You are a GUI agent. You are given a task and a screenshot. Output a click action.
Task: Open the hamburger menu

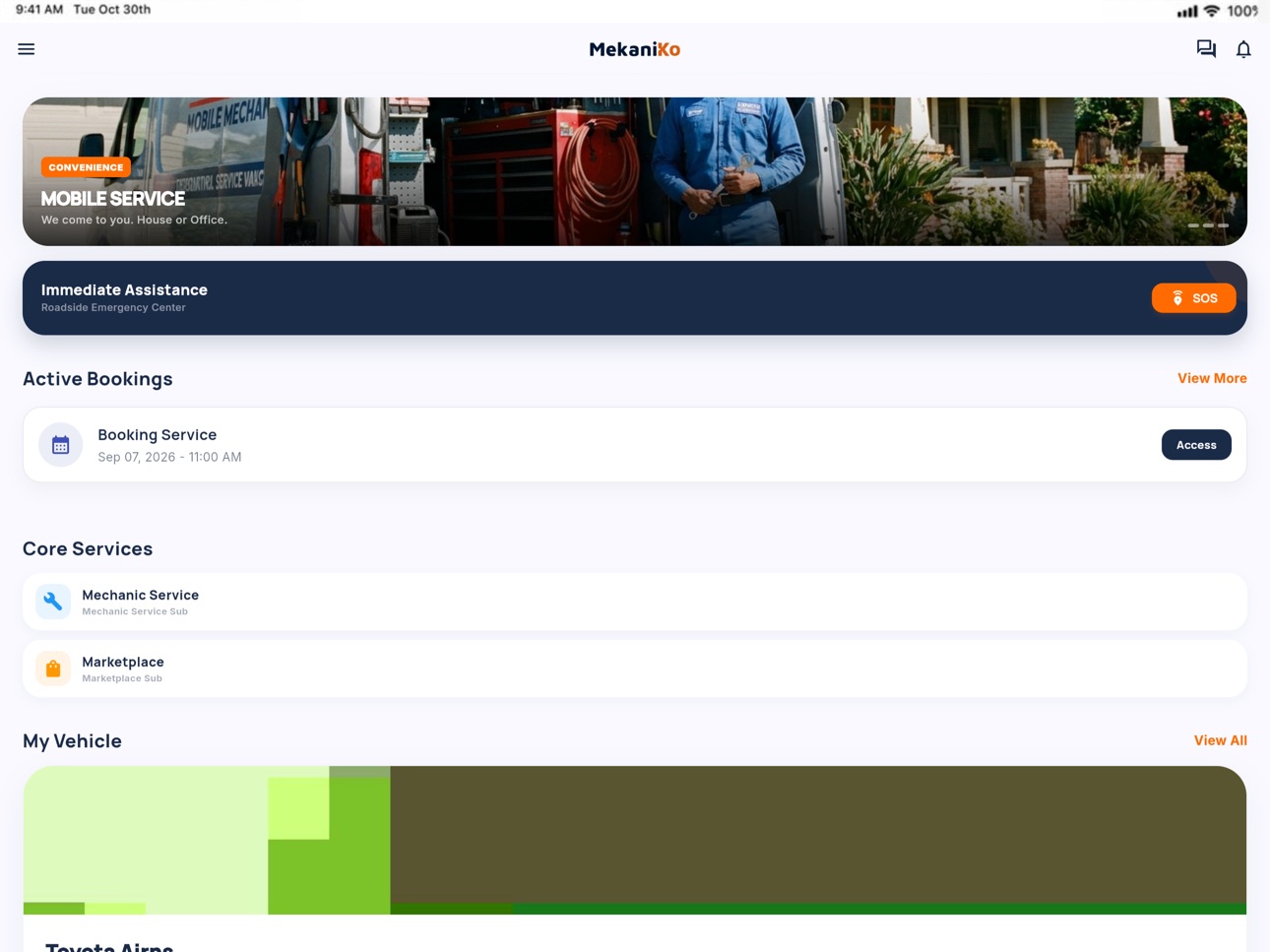point(27,49)
